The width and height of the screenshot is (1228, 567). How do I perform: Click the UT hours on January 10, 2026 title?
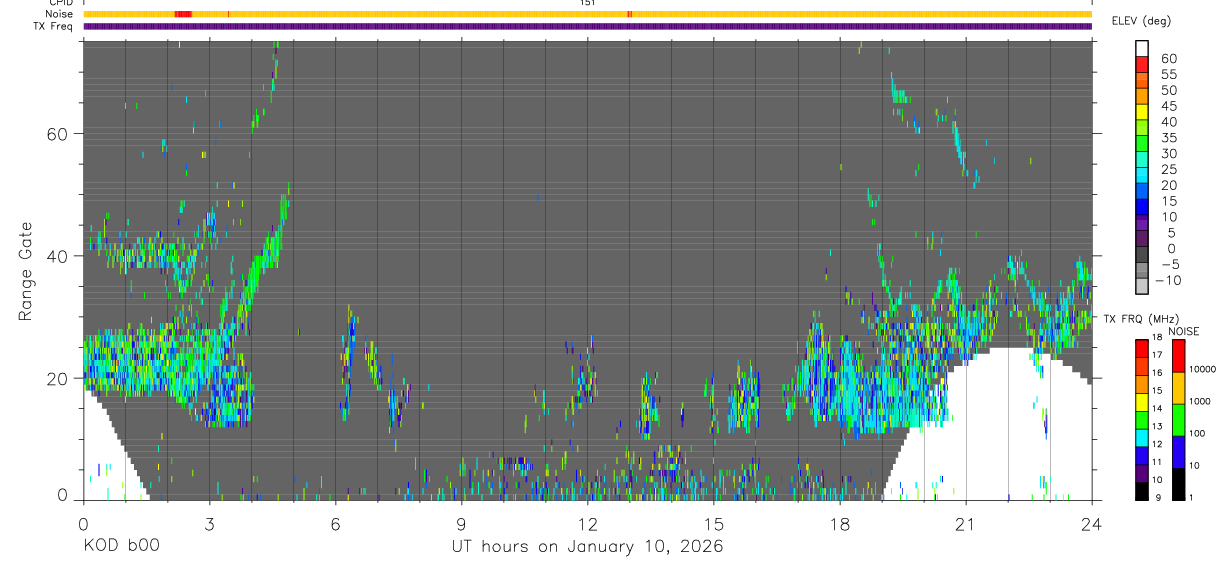tap(586, 546)
